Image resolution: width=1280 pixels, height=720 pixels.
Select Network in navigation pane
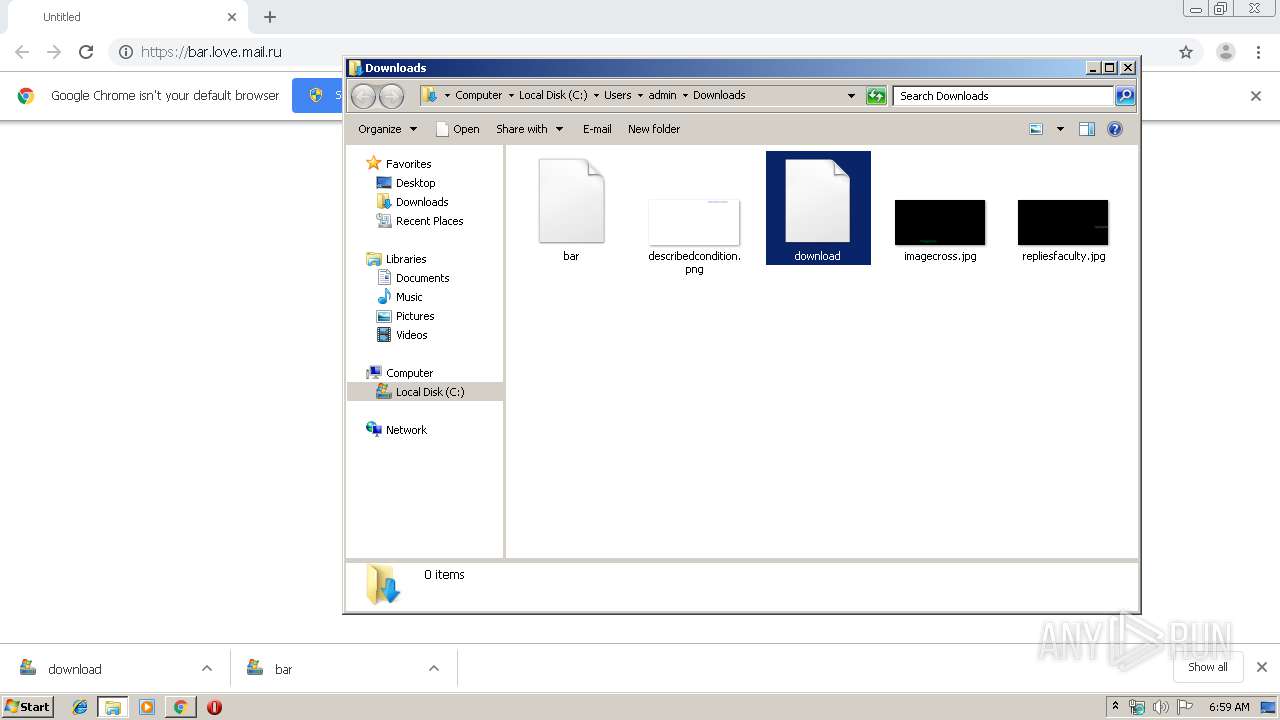[397, 430]
